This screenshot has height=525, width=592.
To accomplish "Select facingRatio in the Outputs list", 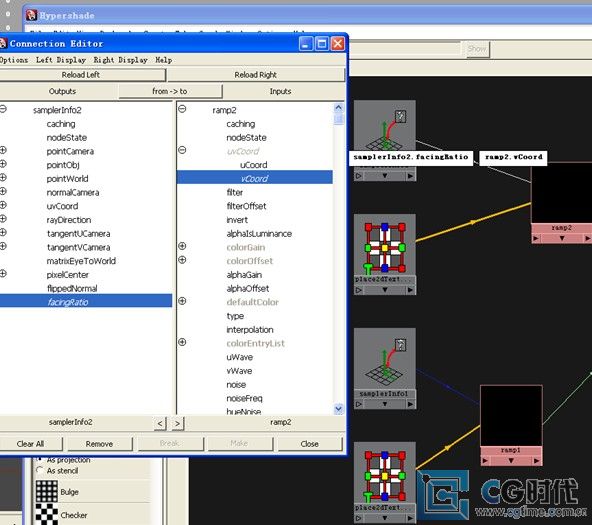I will click(86, 302).
